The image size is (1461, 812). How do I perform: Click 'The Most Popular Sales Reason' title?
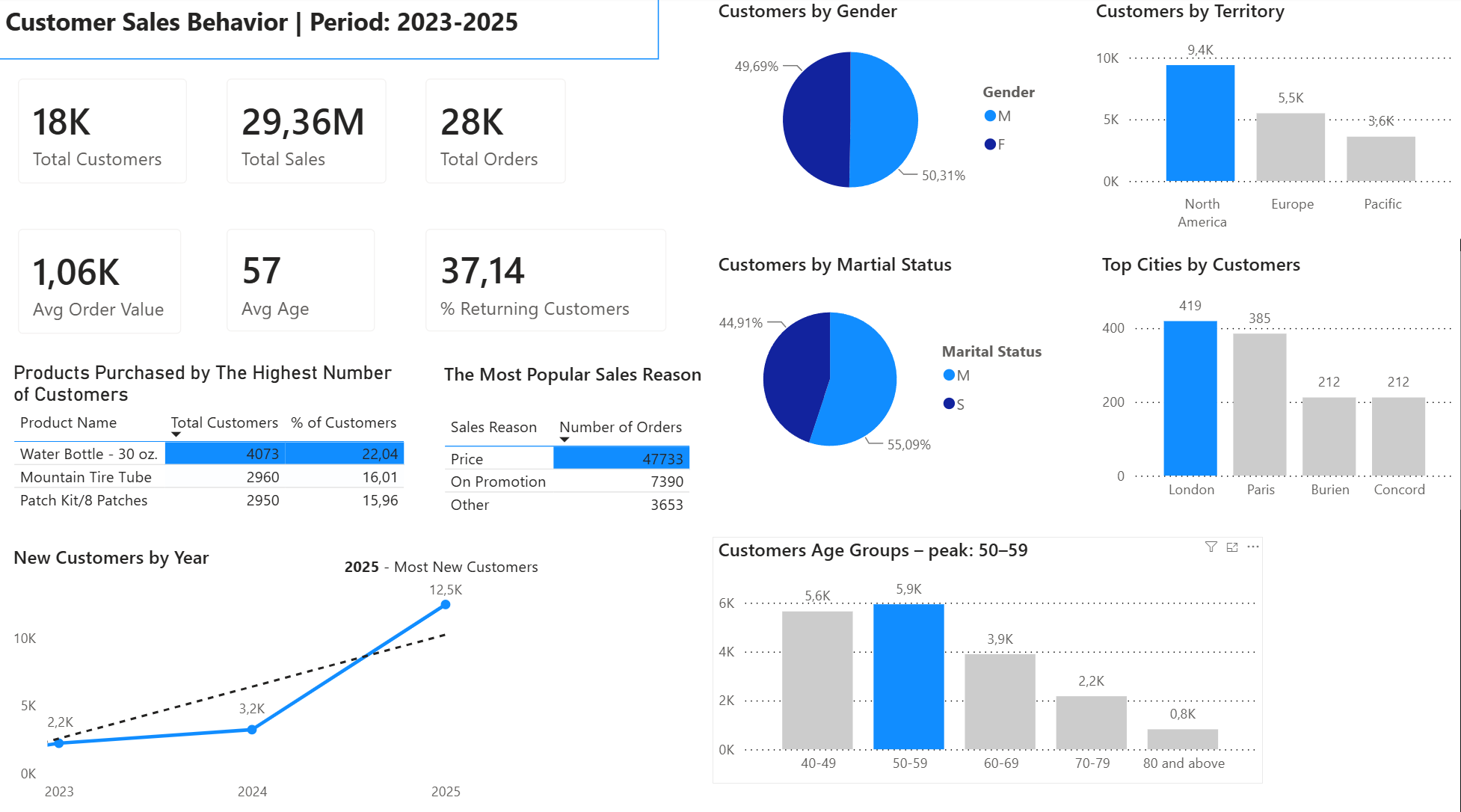tap(573, 375)
